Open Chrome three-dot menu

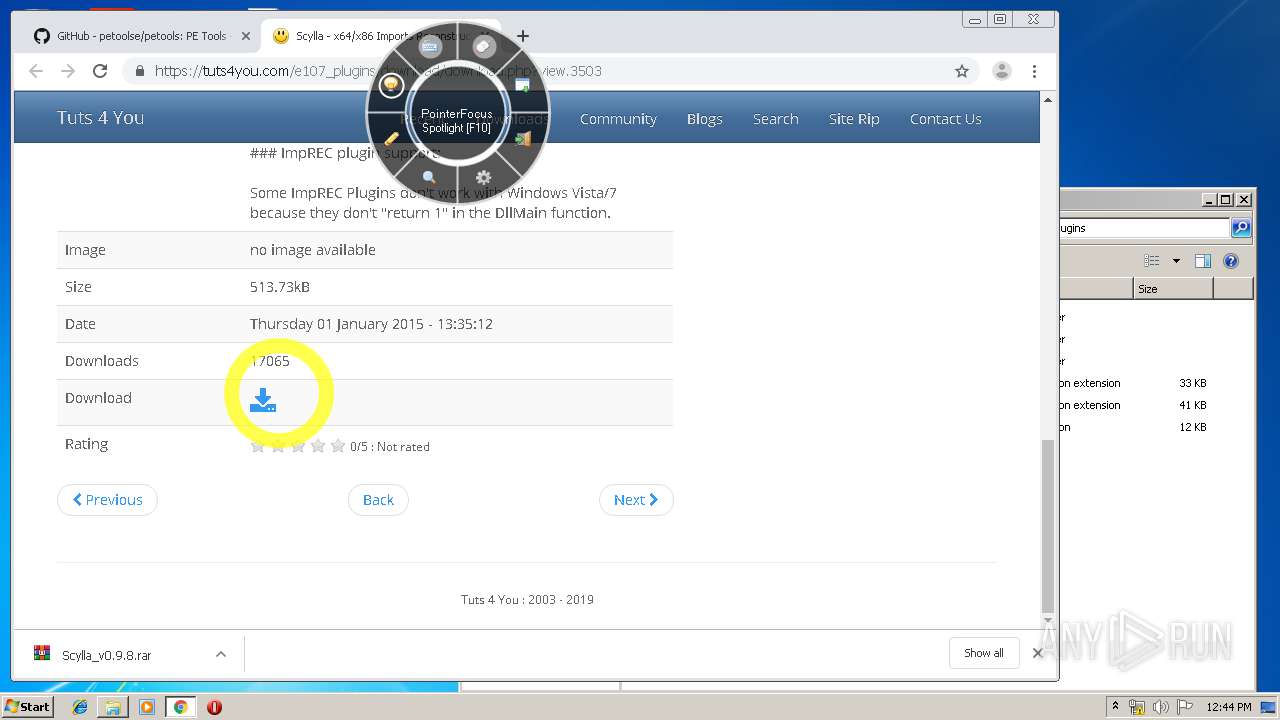[1034, 71]
